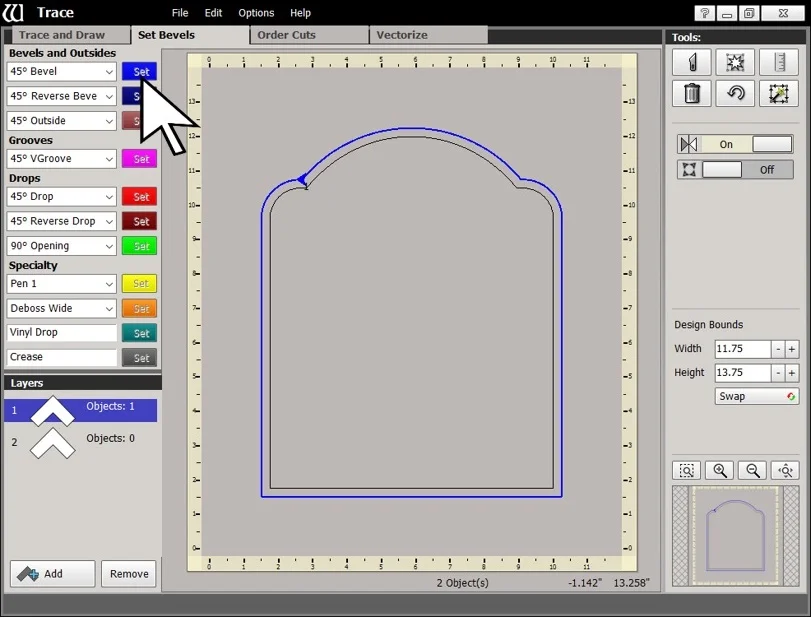811x618 pixels.
Task: Delete the selection using the trash tool
Action: (693, 93)
